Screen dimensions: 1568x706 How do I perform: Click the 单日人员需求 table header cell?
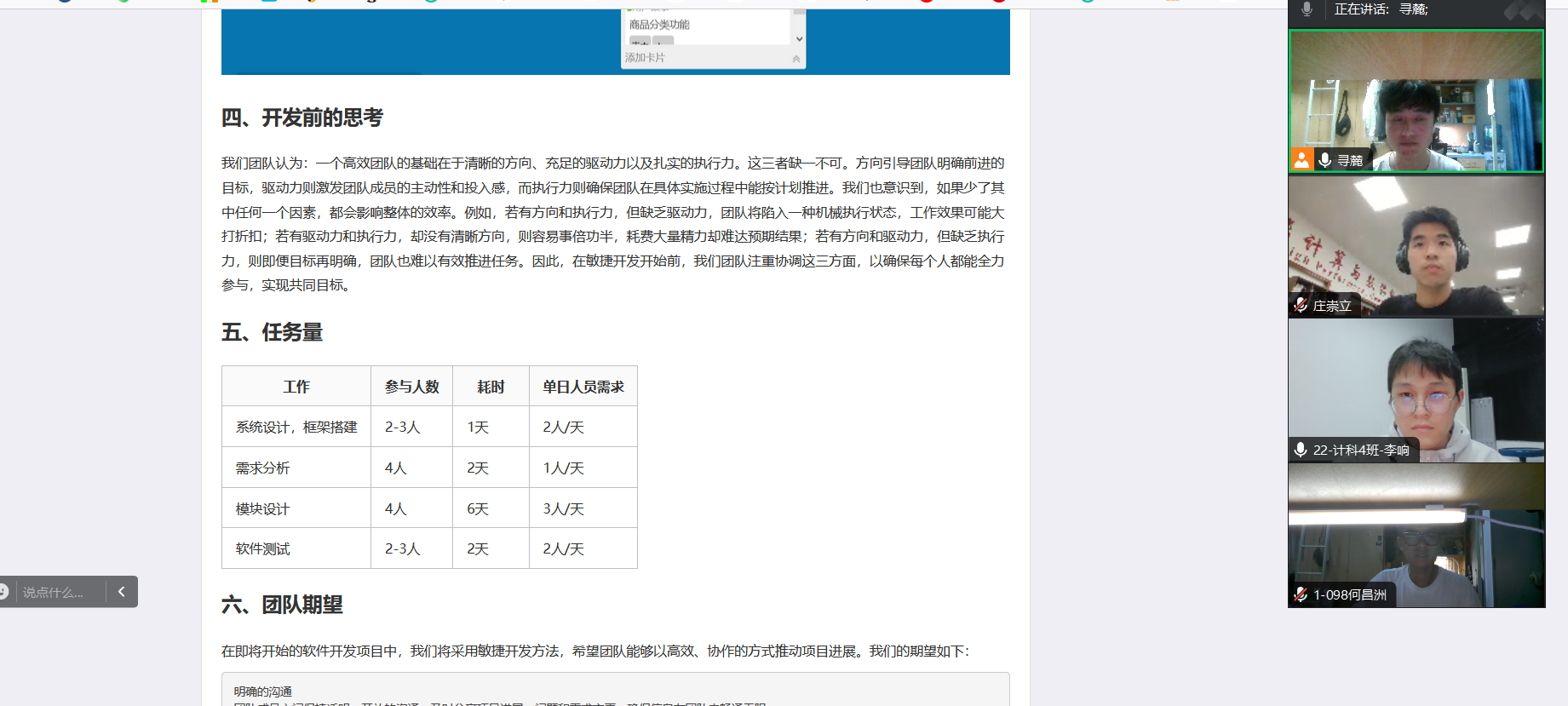(583, 387)
